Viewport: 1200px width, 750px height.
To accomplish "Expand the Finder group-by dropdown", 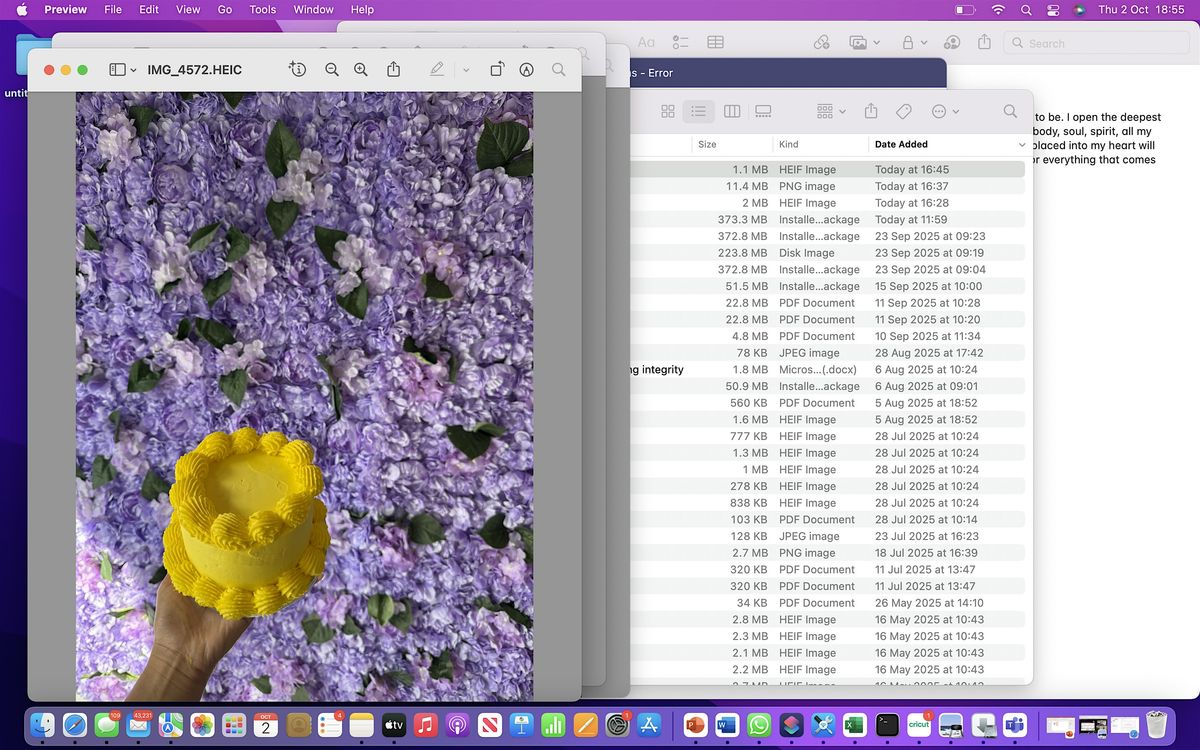I will 831,111.
